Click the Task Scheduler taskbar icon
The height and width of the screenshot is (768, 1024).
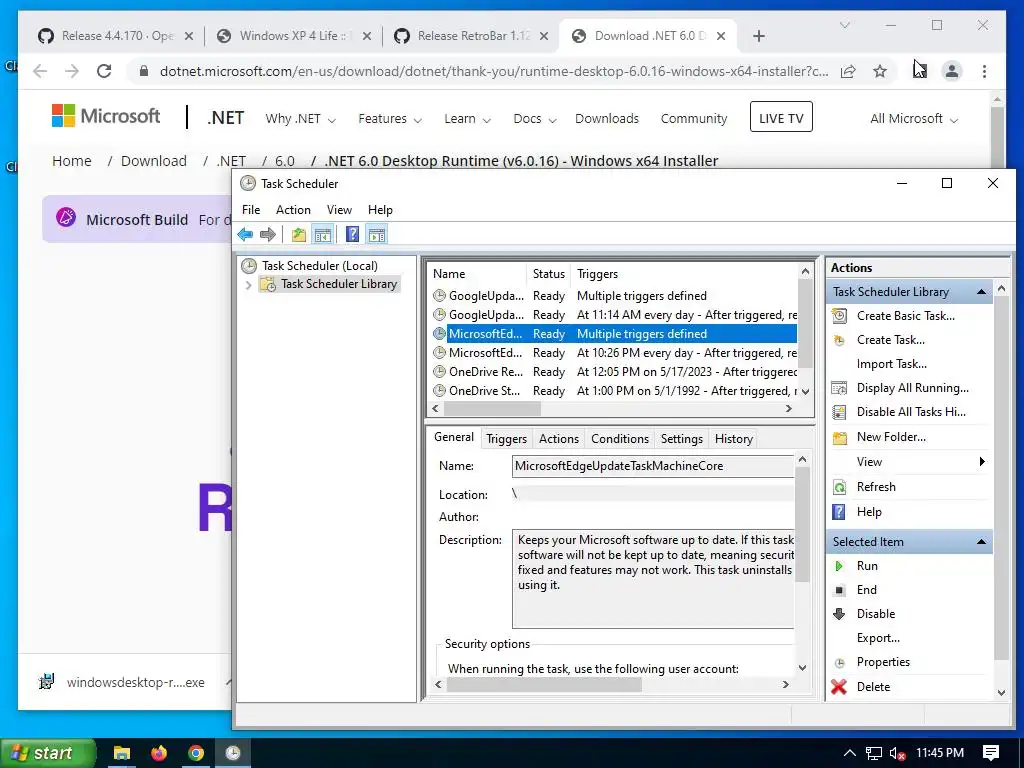pos(233,753)
